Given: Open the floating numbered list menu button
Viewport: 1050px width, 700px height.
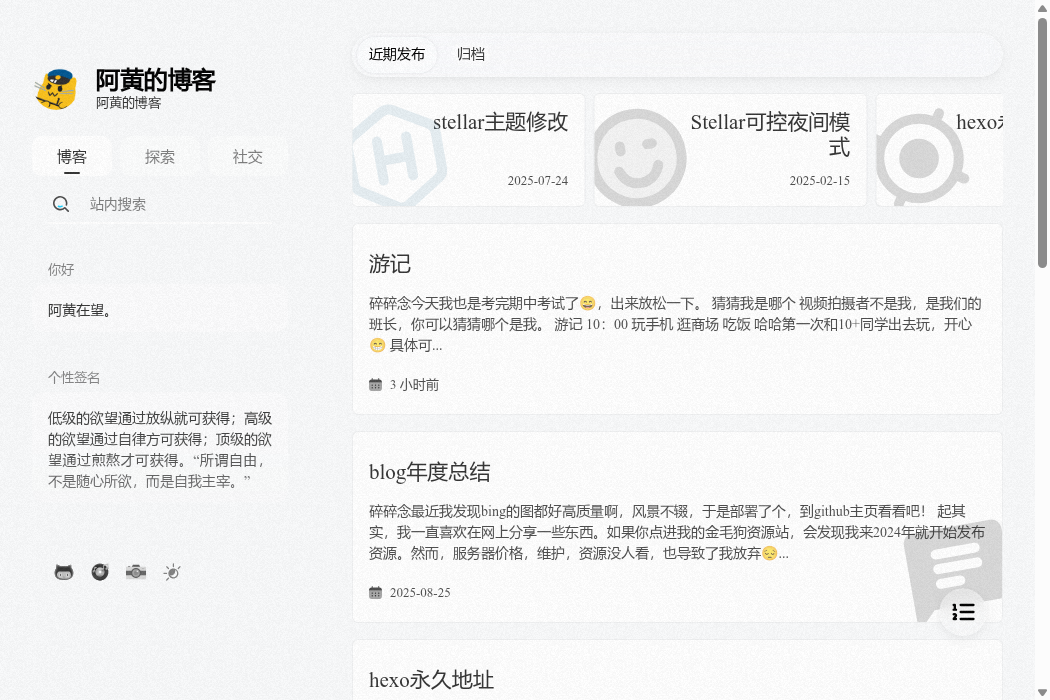Looking at the screenshot, I should click(x=963, y=612).
